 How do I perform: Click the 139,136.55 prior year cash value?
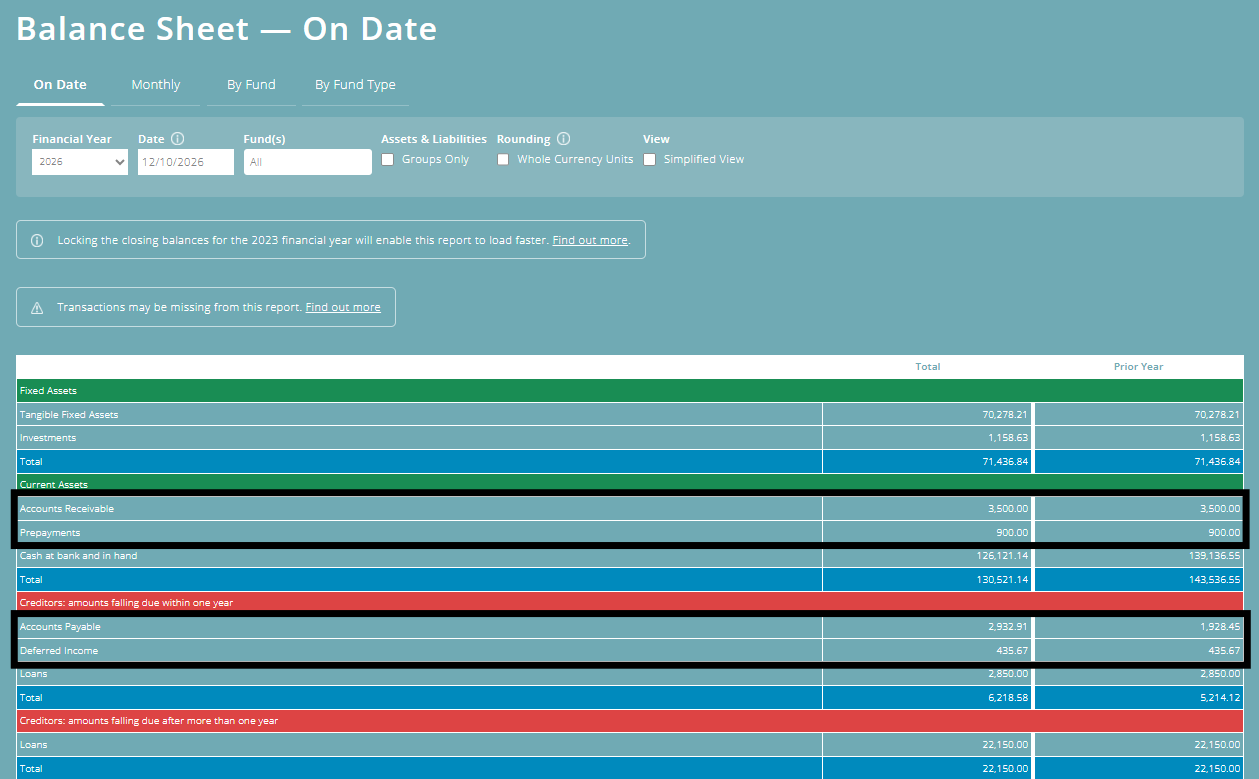click(x=1212, y=556)
